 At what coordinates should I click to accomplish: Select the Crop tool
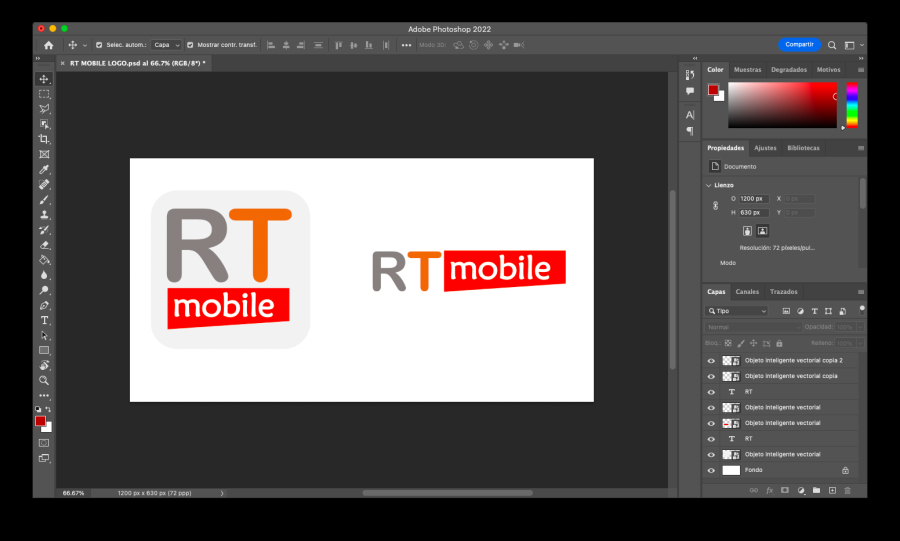click(x=44, y=139)
